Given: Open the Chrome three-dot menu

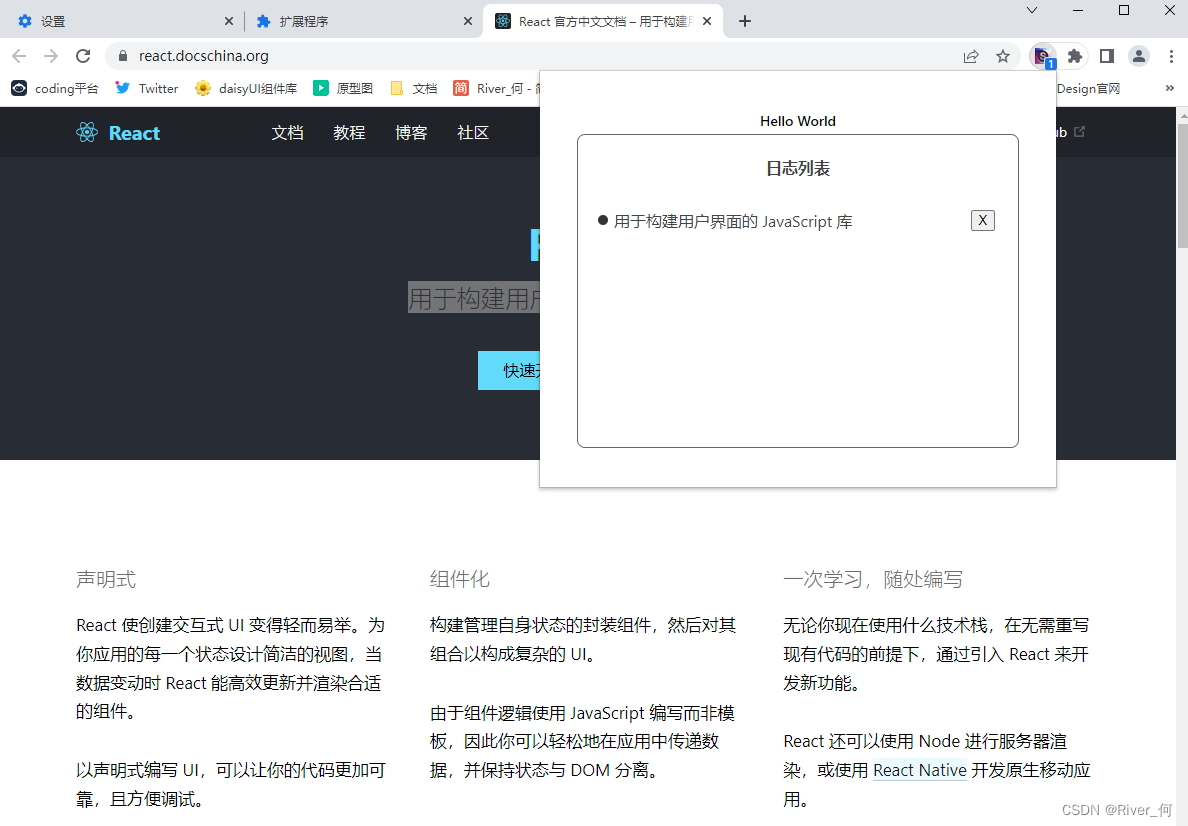Looking at the screenshot, I should click(1171, 56).
